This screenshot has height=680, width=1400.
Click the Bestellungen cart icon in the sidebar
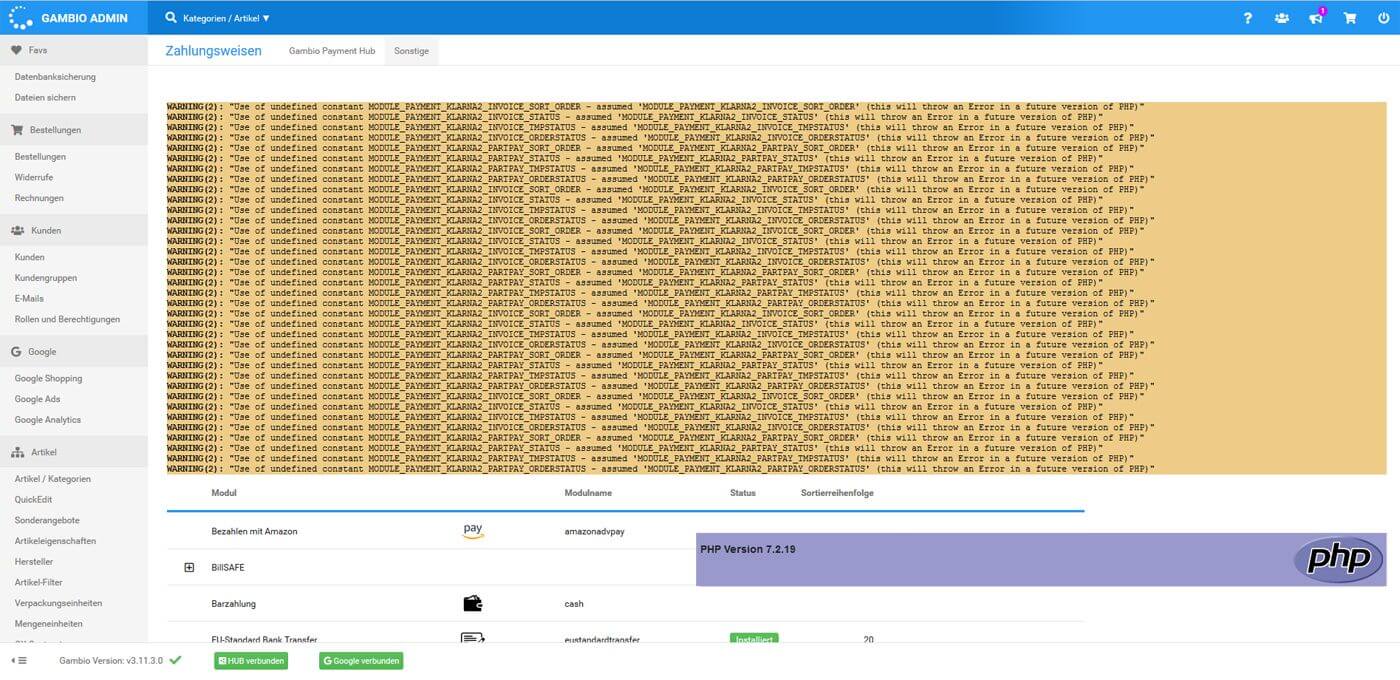click(17, 130)
